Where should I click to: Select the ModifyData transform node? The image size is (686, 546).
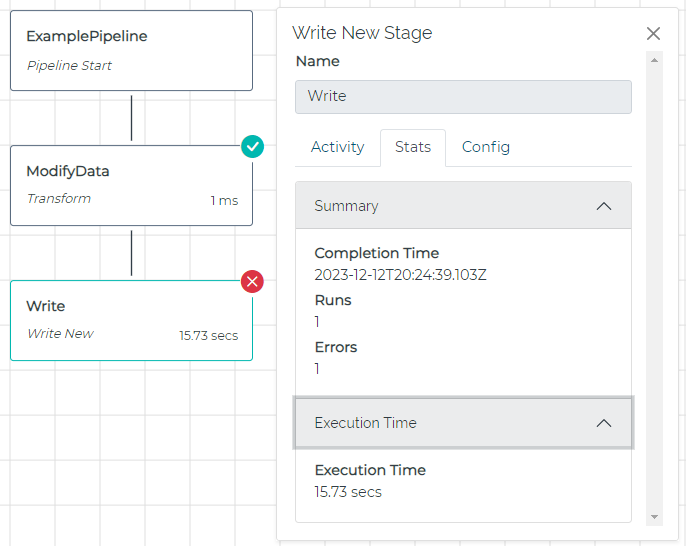point(131,186)
